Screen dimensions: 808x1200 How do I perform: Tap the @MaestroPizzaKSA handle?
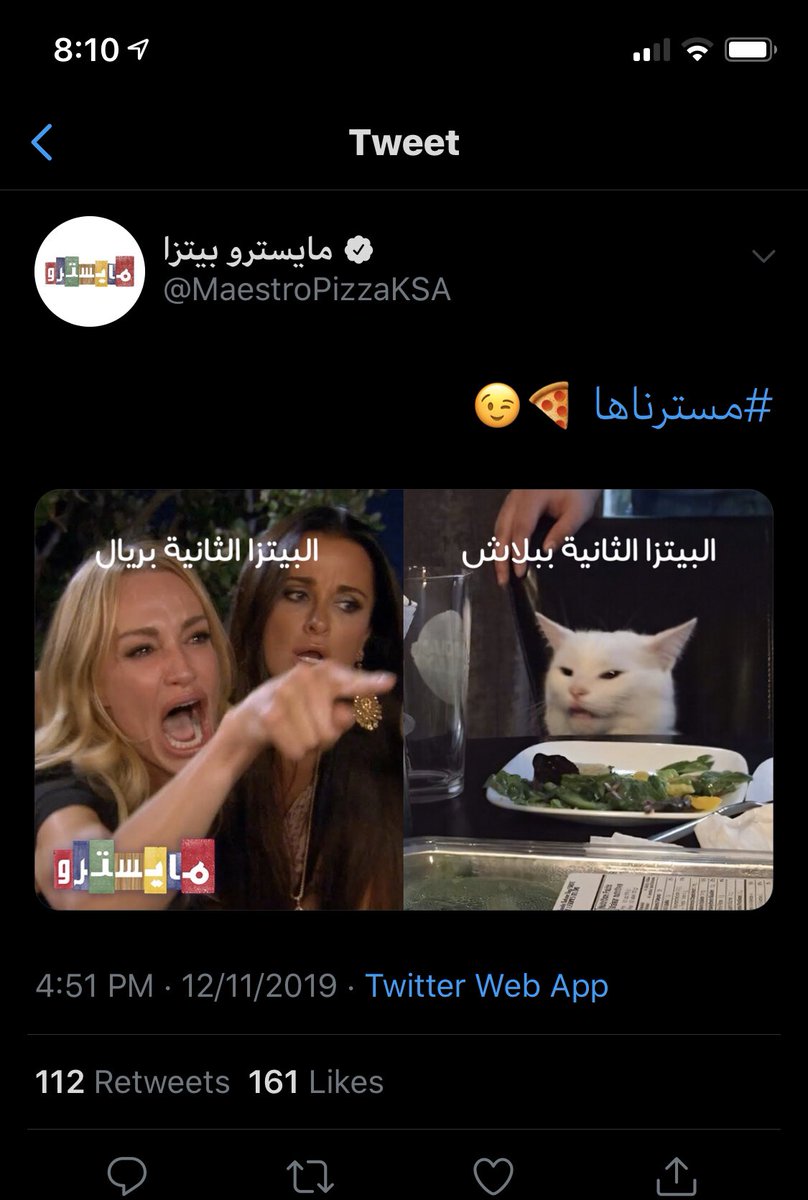pos(306,290)
